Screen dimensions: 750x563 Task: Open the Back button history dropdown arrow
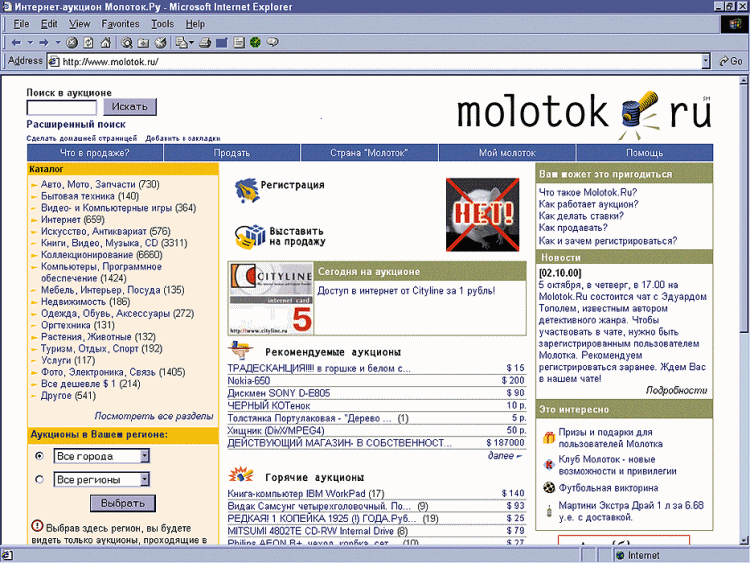tap(30, 43)
